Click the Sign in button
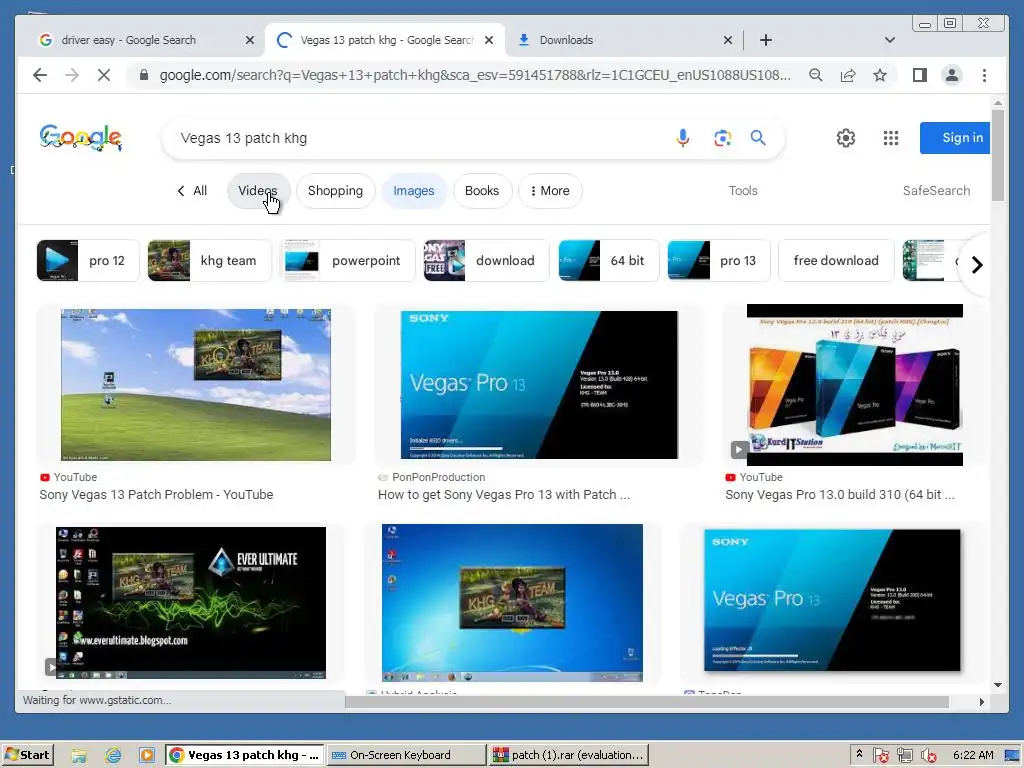This screenshot has width=1024, height=768. (956, 138)
